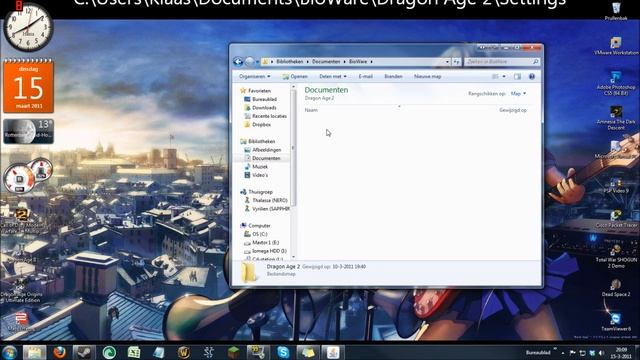Screen dimensions: 640x360
Task: Open Excel from the taskbar
Action: [x=134, y=352]
